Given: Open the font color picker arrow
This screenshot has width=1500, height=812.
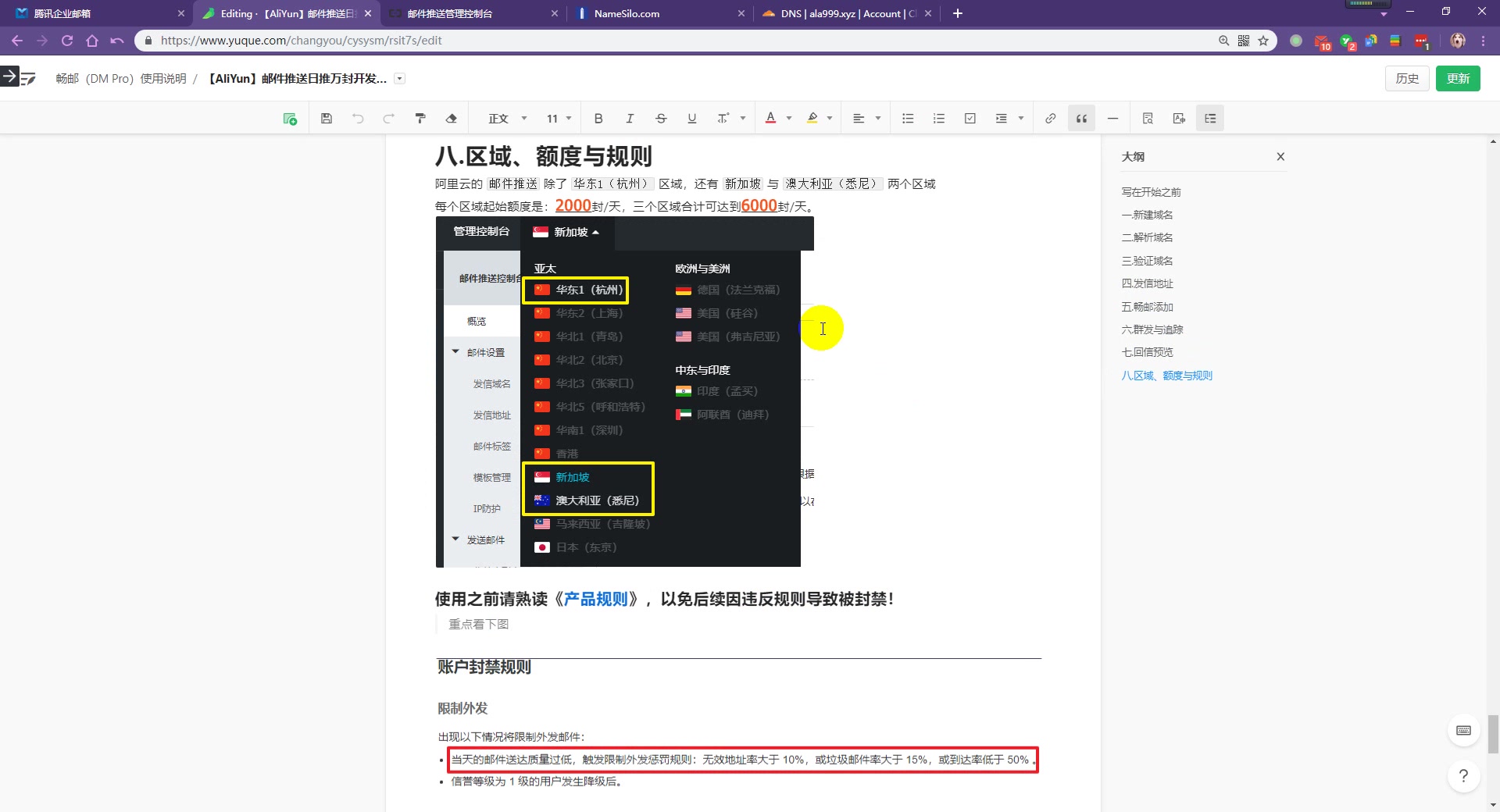Looking at the screenshot, I should [x=789, y=119].
